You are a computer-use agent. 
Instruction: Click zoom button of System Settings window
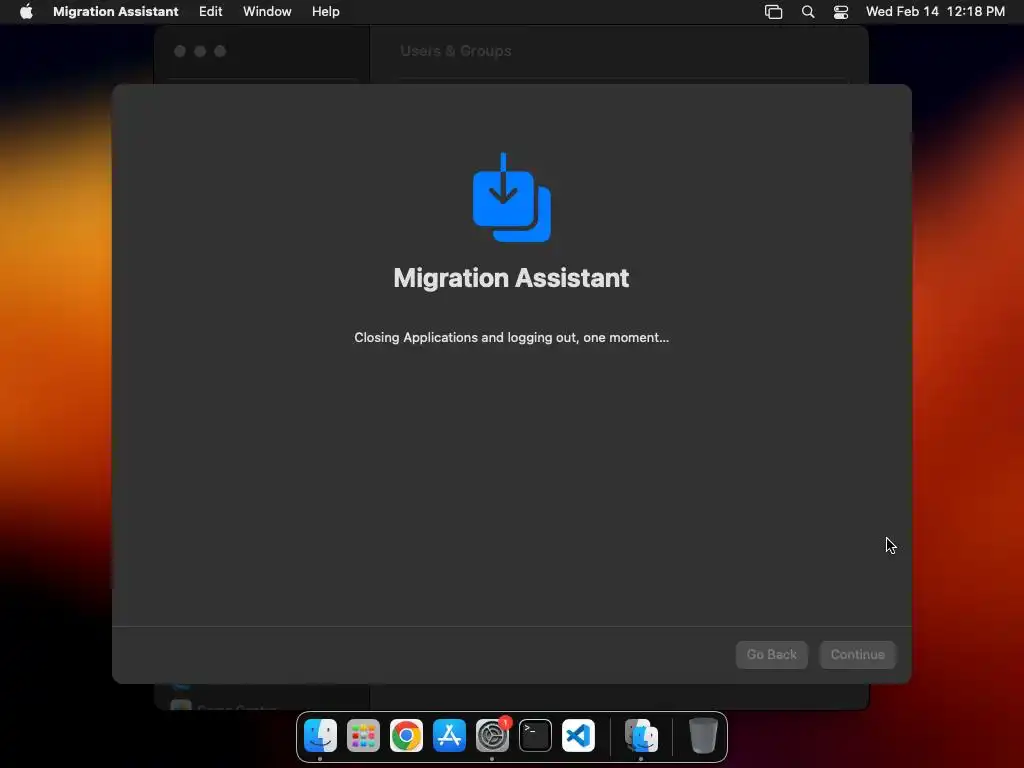tap(220, 51)
